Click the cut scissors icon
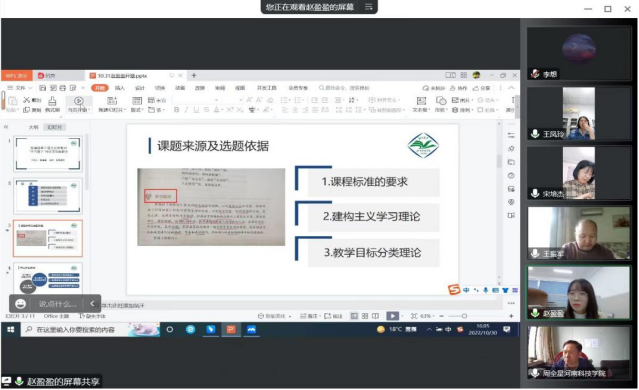The image size is (639, 390). click(x=26, y=100)
